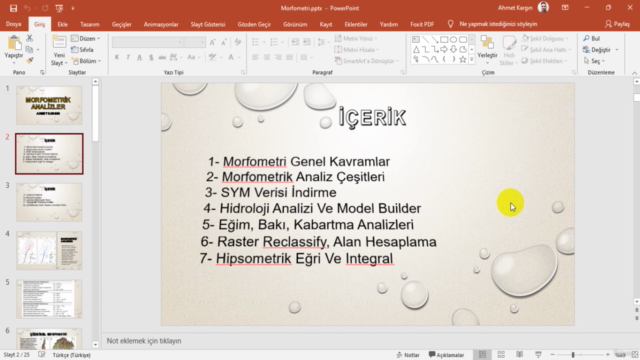This screenshot has width=640, height=360.
Task: Start Slide Show from status bar
Action: 538,355
